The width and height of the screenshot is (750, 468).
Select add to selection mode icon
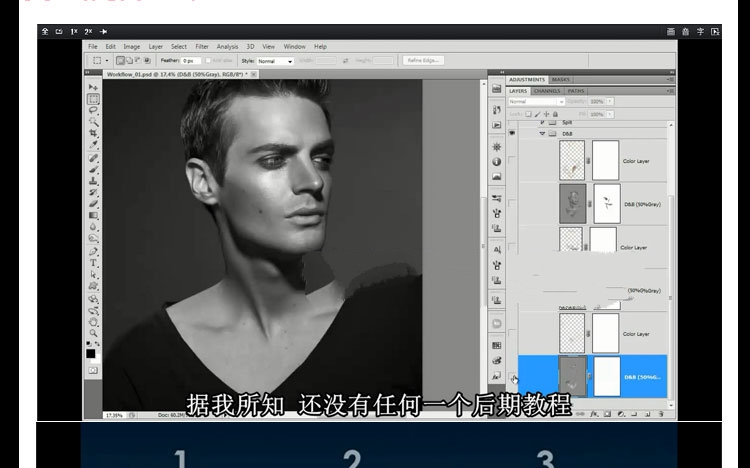tap(130, 61)
